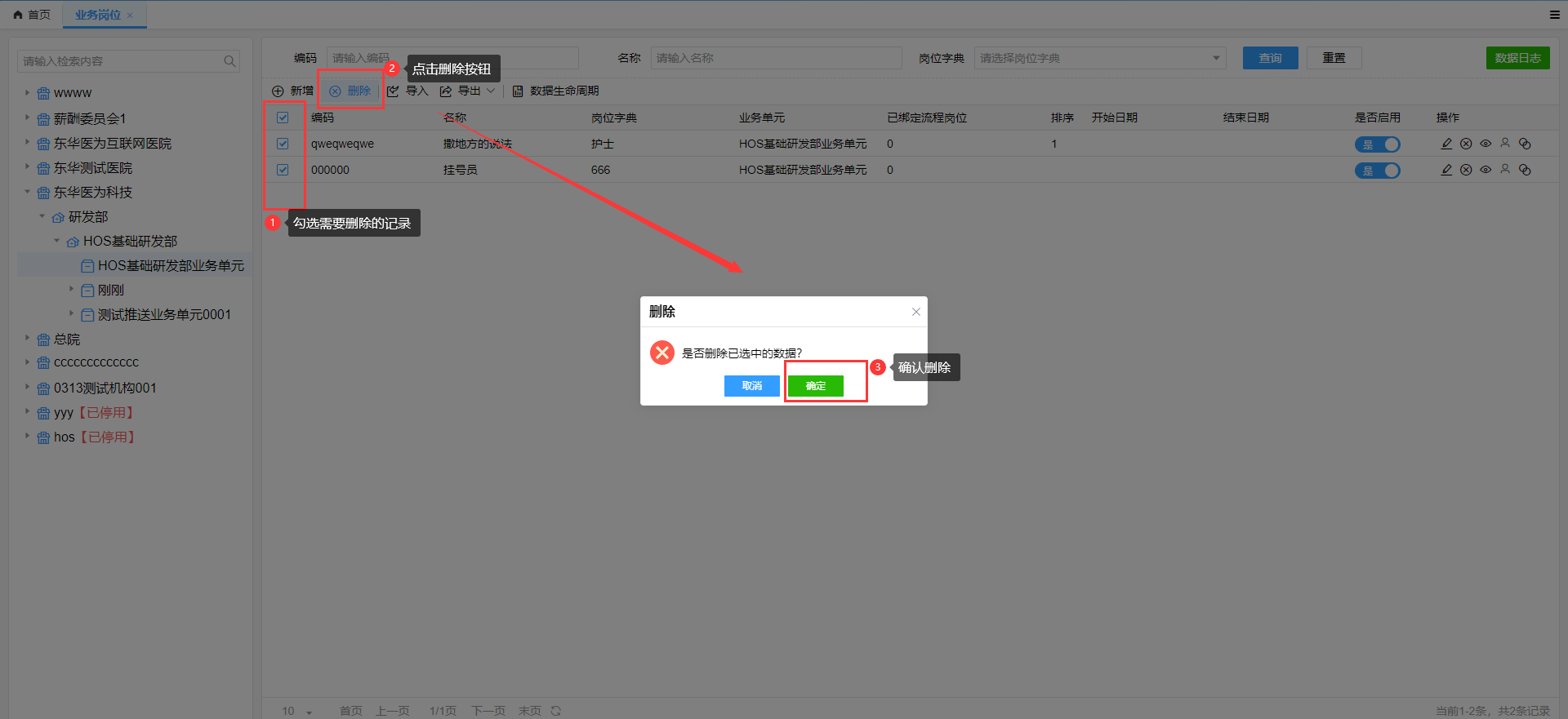The image size is (1568, 719).
Task: Close the 删除 dialog with X icon
Action: click(916, 312)
